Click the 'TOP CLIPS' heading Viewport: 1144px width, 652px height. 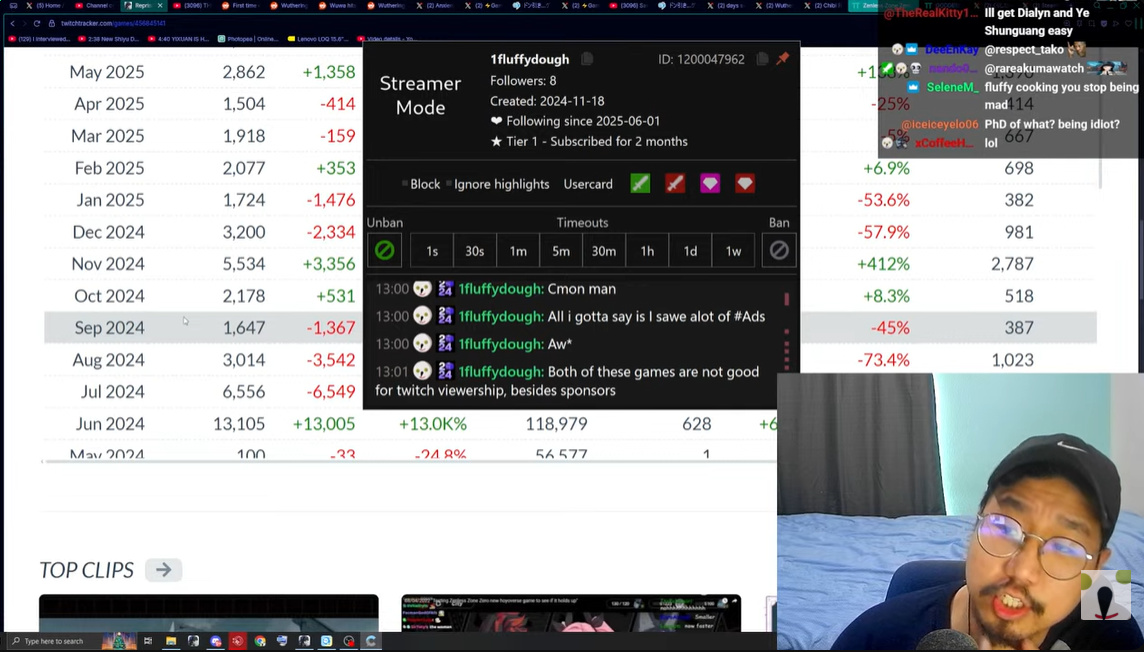pyautogui.click(x=87, y=570)
